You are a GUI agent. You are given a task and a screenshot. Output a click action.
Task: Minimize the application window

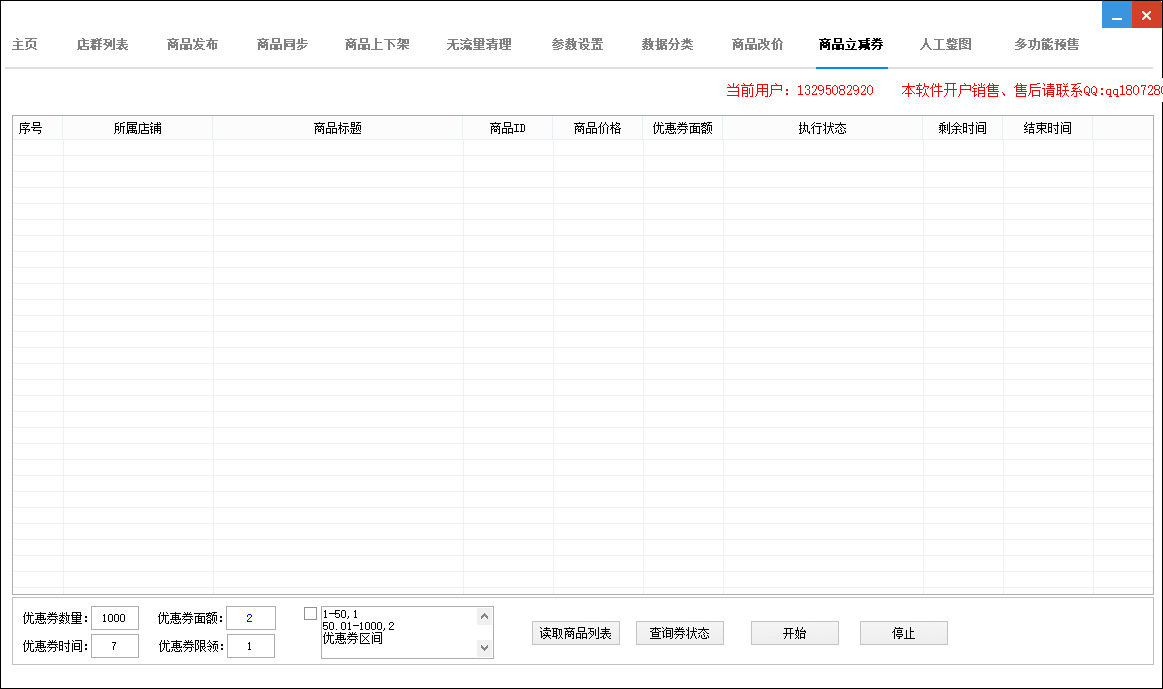click(x=1117, y=15)
